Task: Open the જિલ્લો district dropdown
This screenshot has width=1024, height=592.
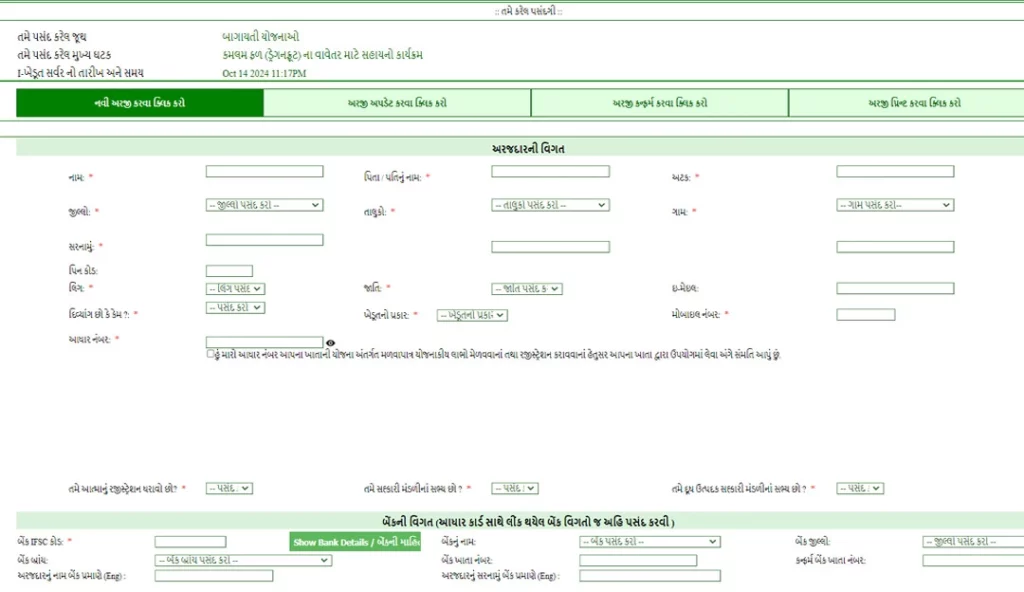Action: (264, 205)
